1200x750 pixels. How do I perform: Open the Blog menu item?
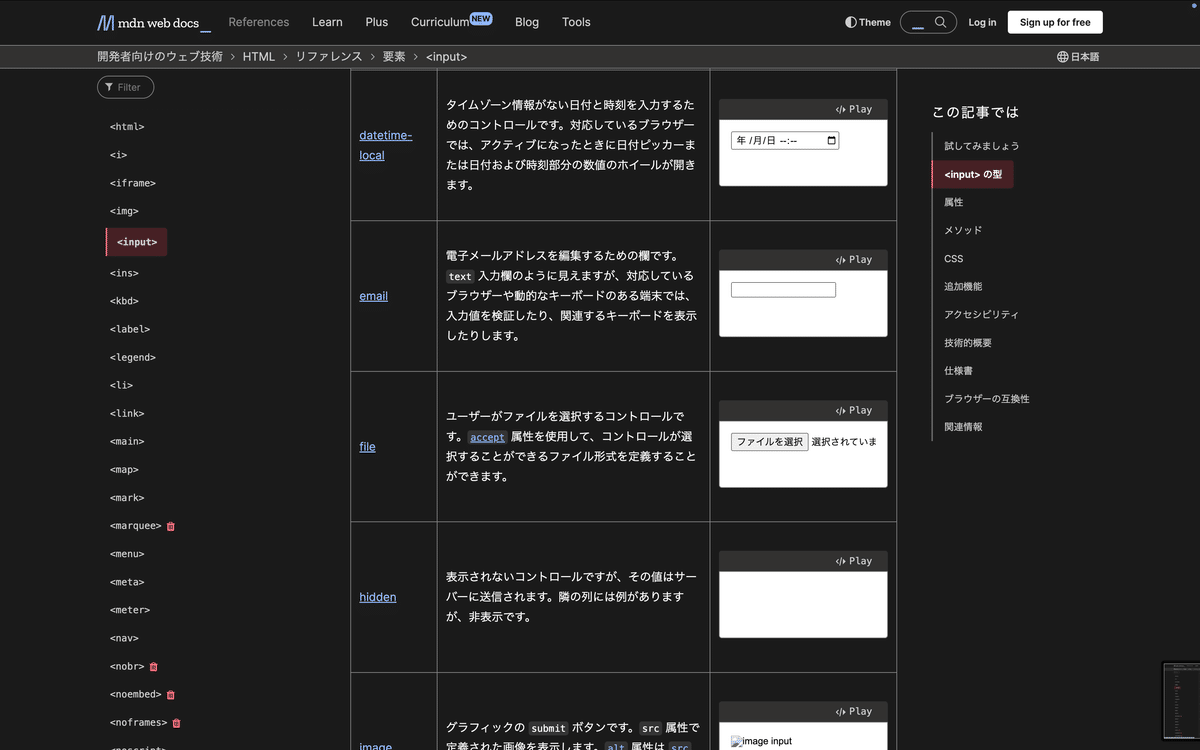pyautogui.click(x=527, y=21)
